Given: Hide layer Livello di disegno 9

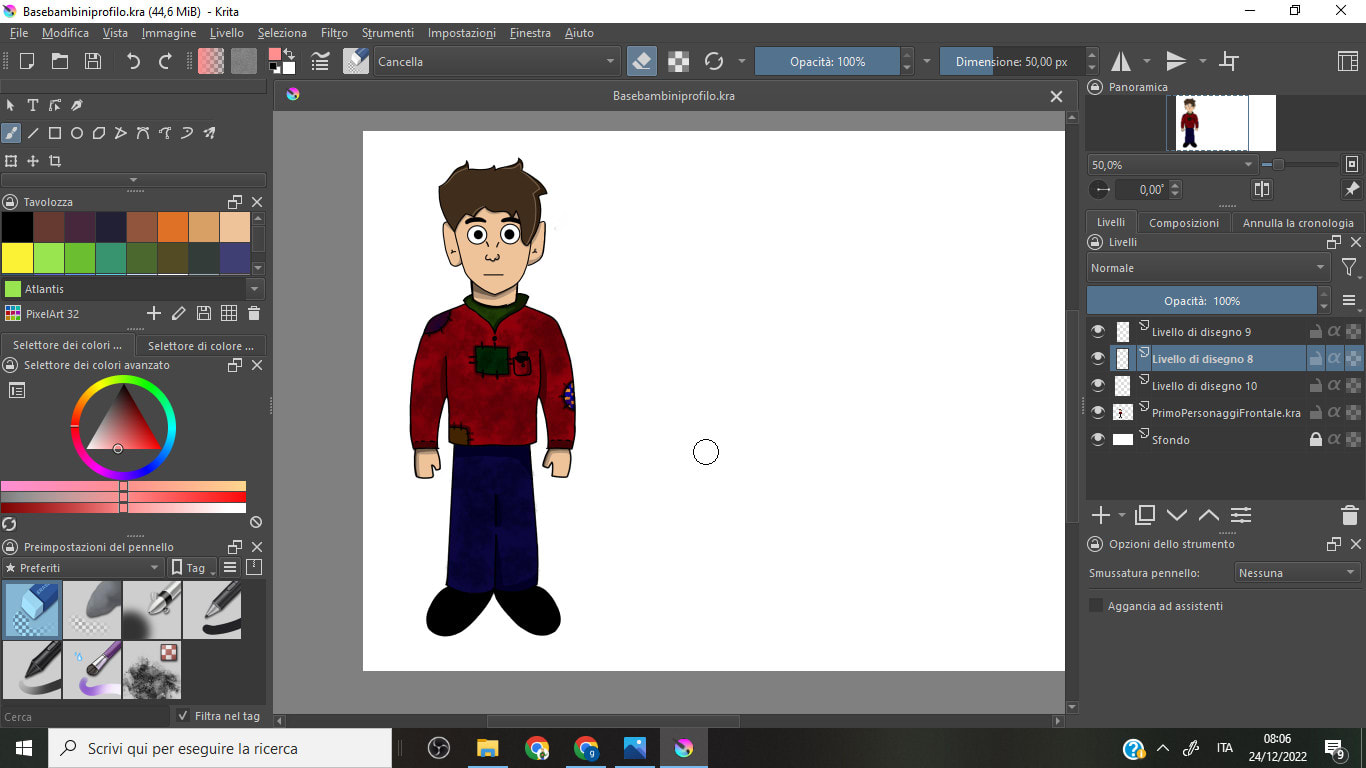Looking at the screenshot, I should 1098,332.
